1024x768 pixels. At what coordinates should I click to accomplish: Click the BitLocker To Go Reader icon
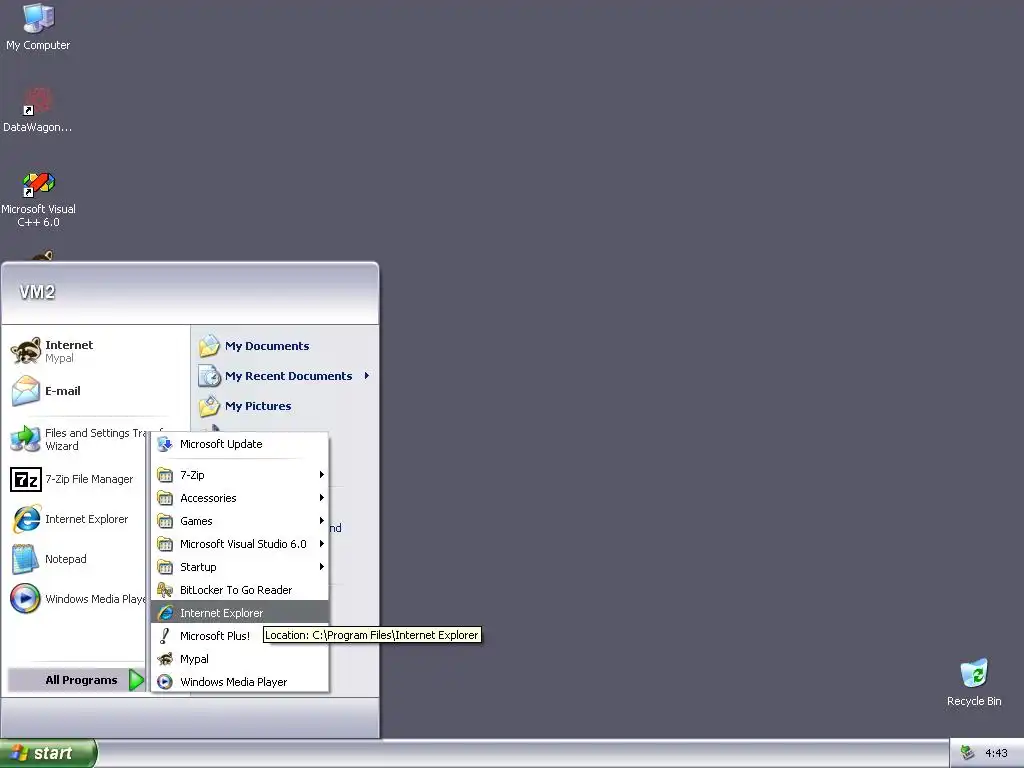tap(165, 590)
